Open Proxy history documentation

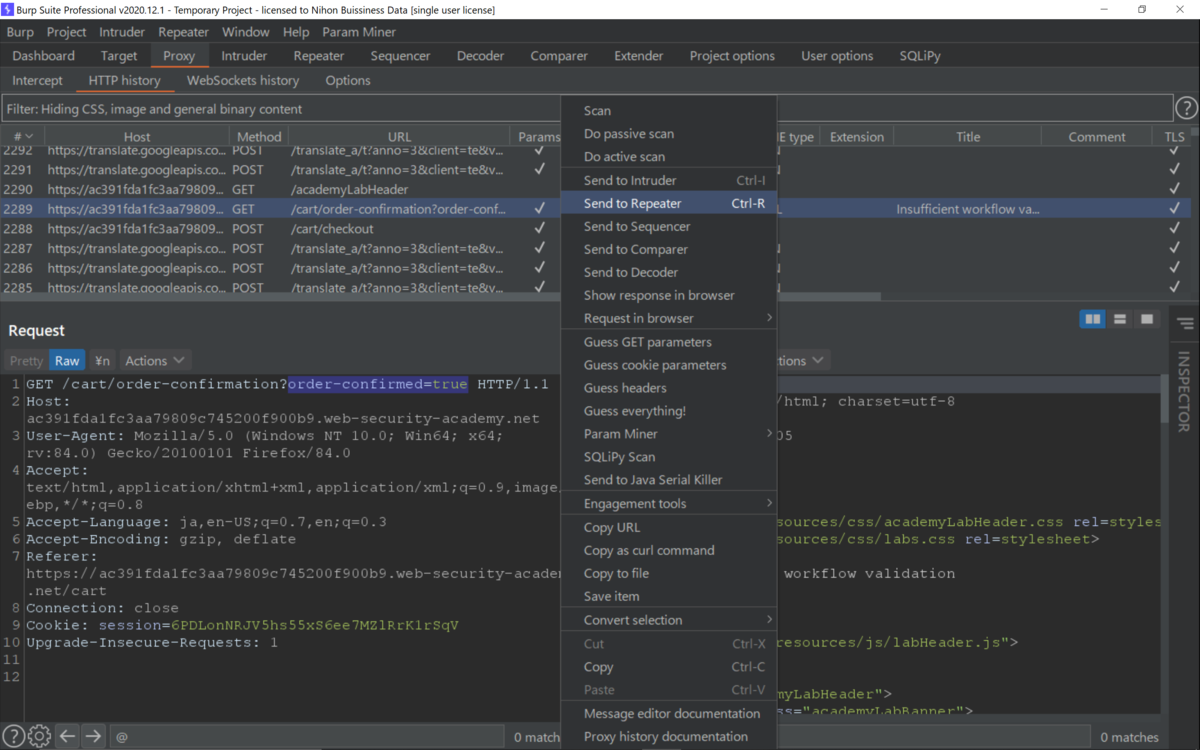click(669, 736)
